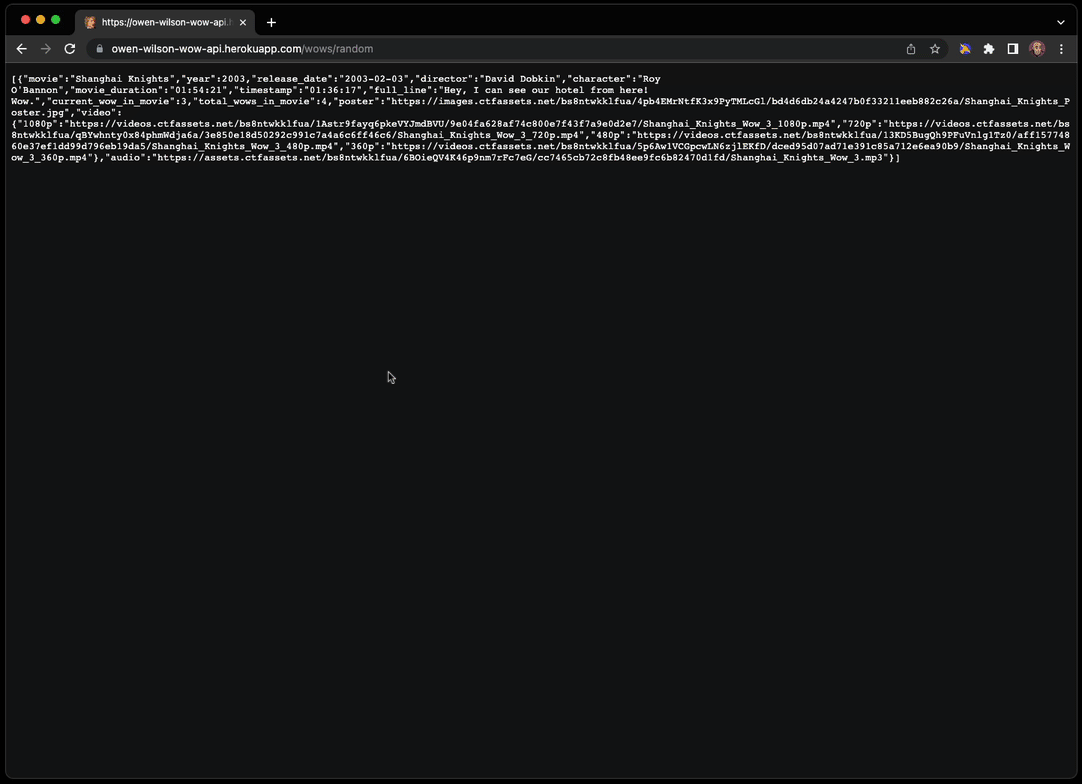Open a new browser tab
The width and height of the screenshot is (1082, 784).
click(x=271, y=21)
